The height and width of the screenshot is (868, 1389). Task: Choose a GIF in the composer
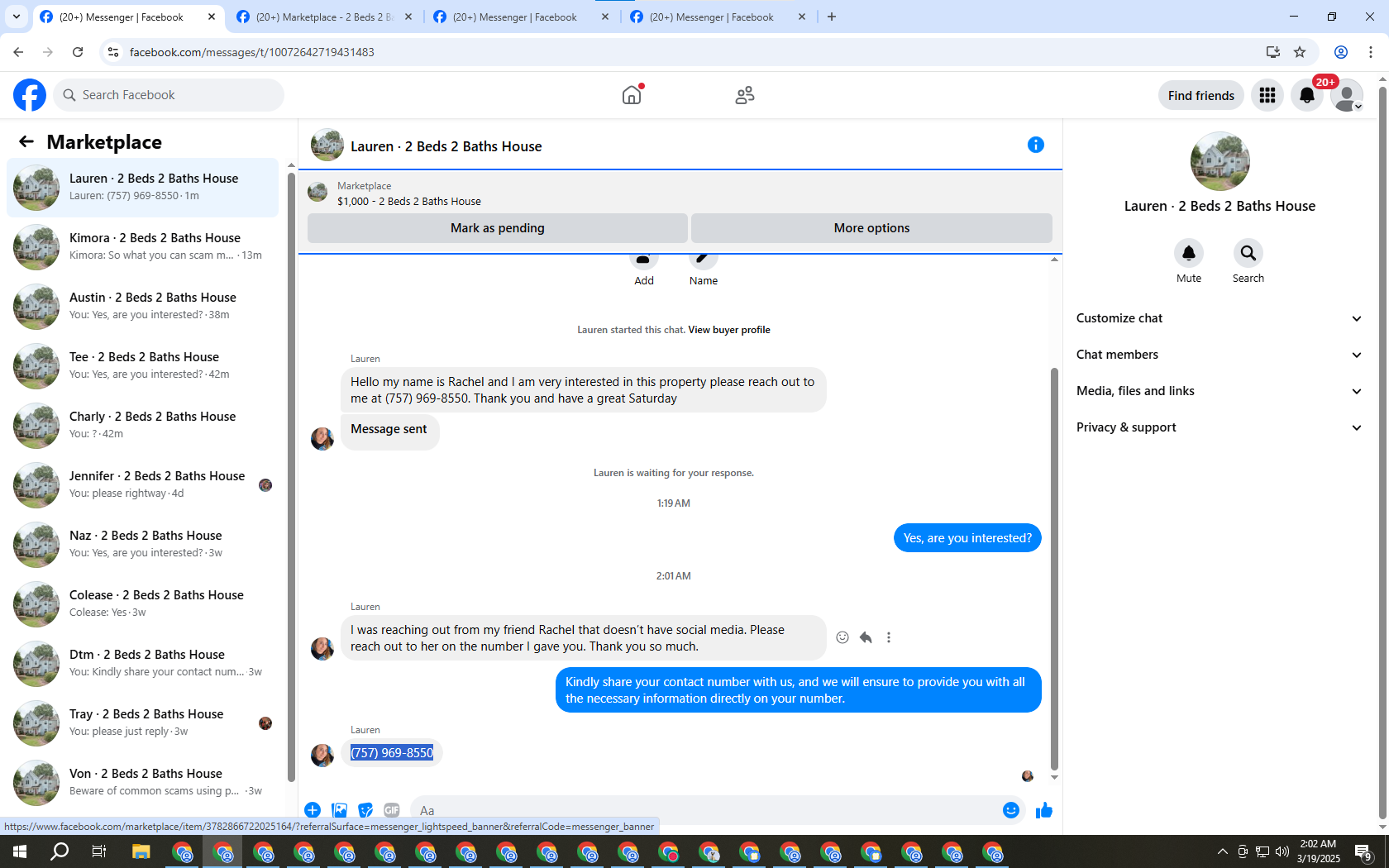(392, 810)
